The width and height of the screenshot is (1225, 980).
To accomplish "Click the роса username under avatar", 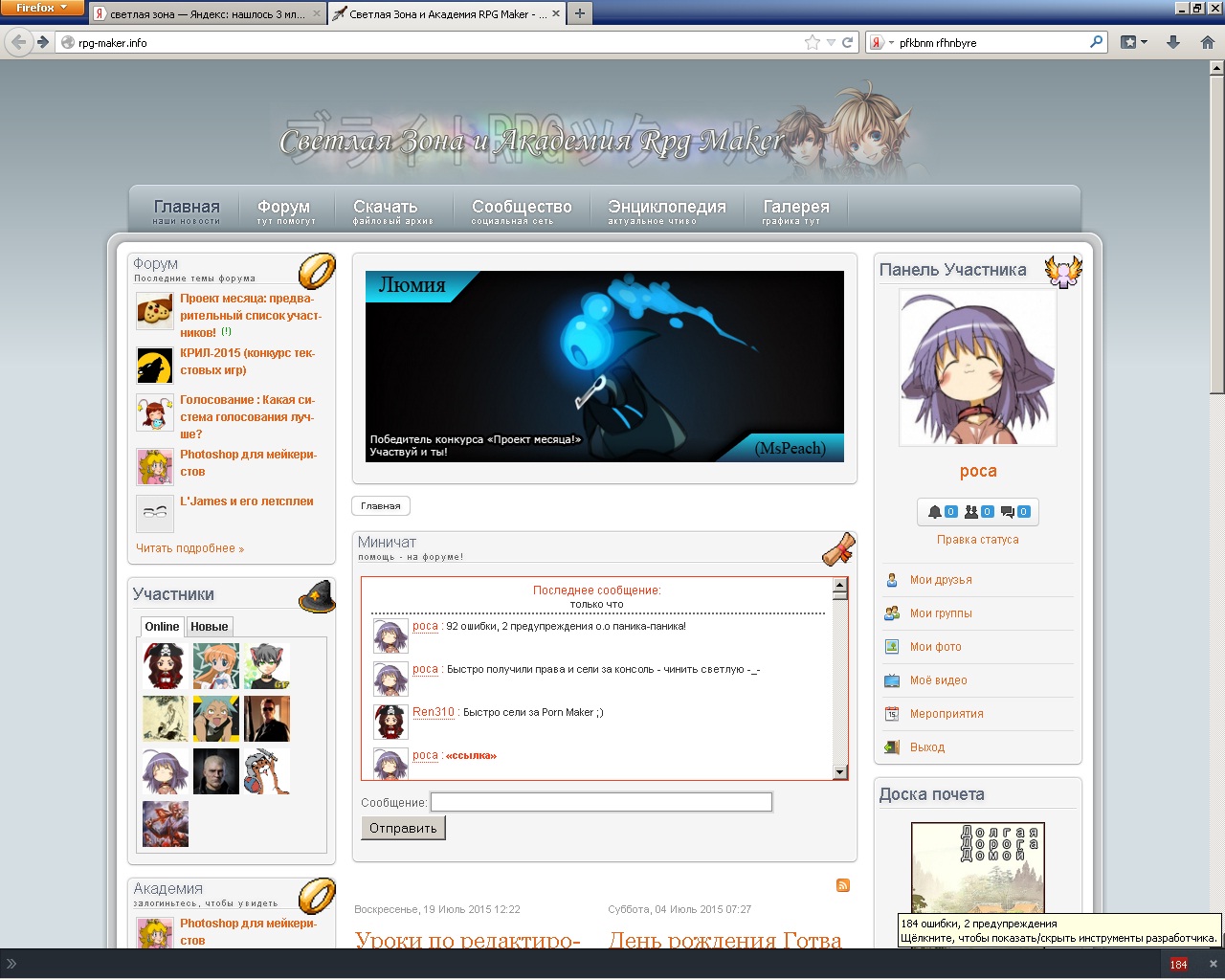I will tap(978, 471).
